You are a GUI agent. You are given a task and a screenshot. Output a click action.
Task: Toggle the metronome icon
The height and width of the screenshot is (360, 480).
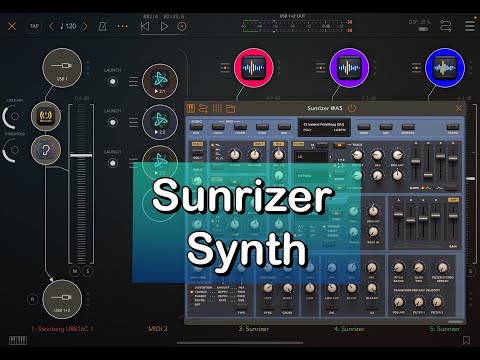[102, 26]
